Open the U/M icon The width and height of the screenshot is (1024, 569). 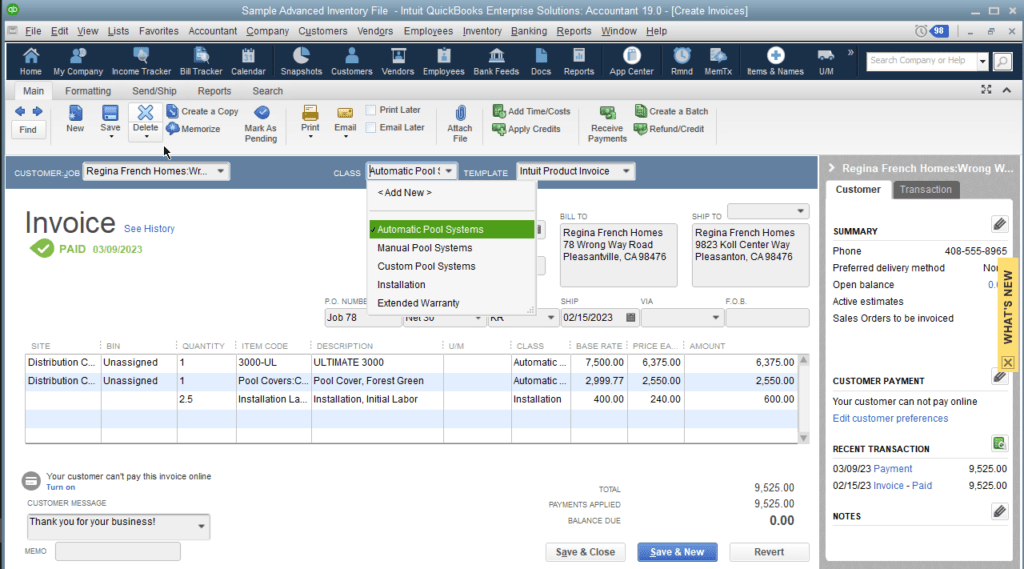pos(826,61)
